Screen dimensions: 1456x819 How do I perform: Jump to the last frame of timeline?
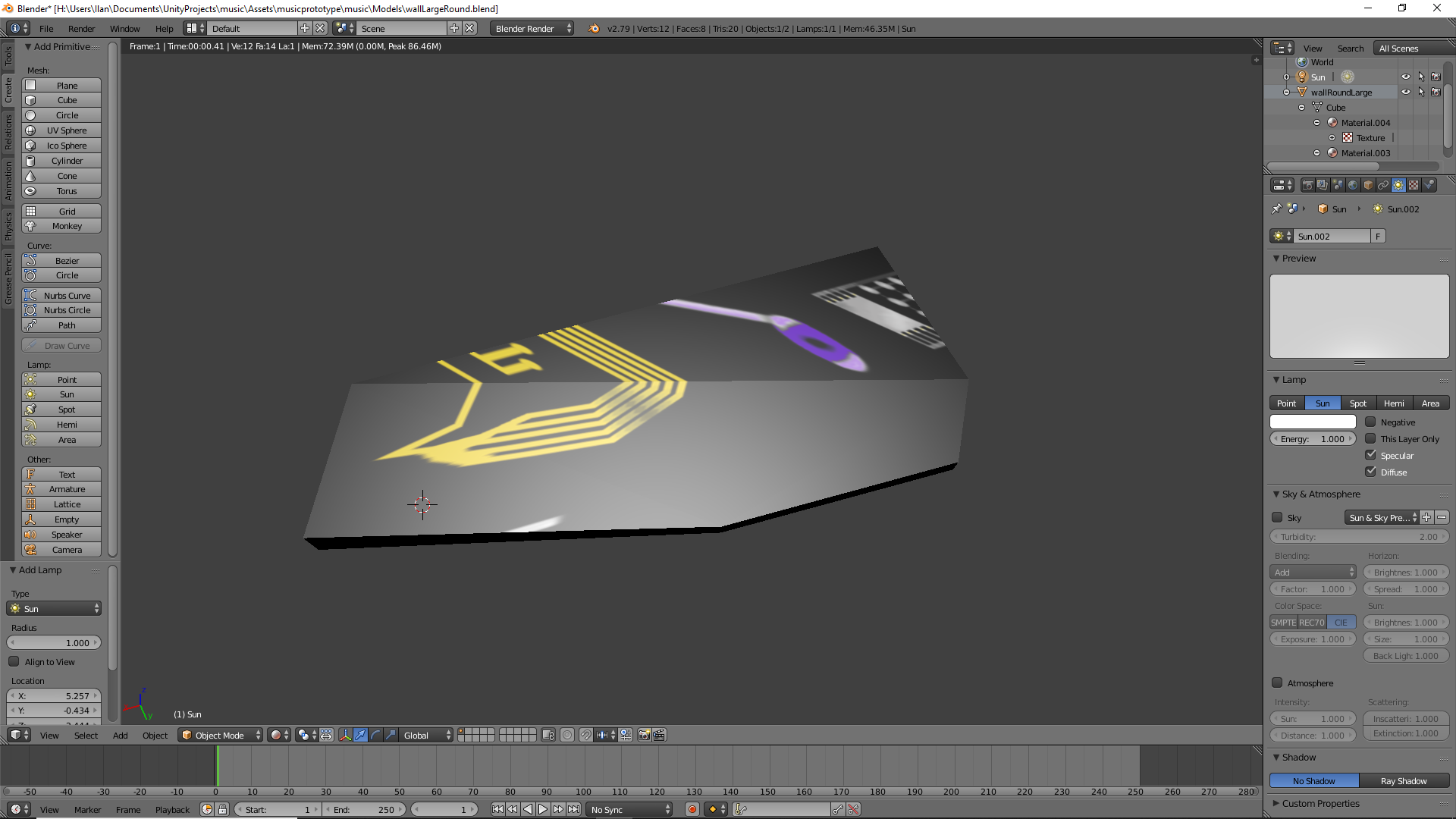click(x=573, y=809)
